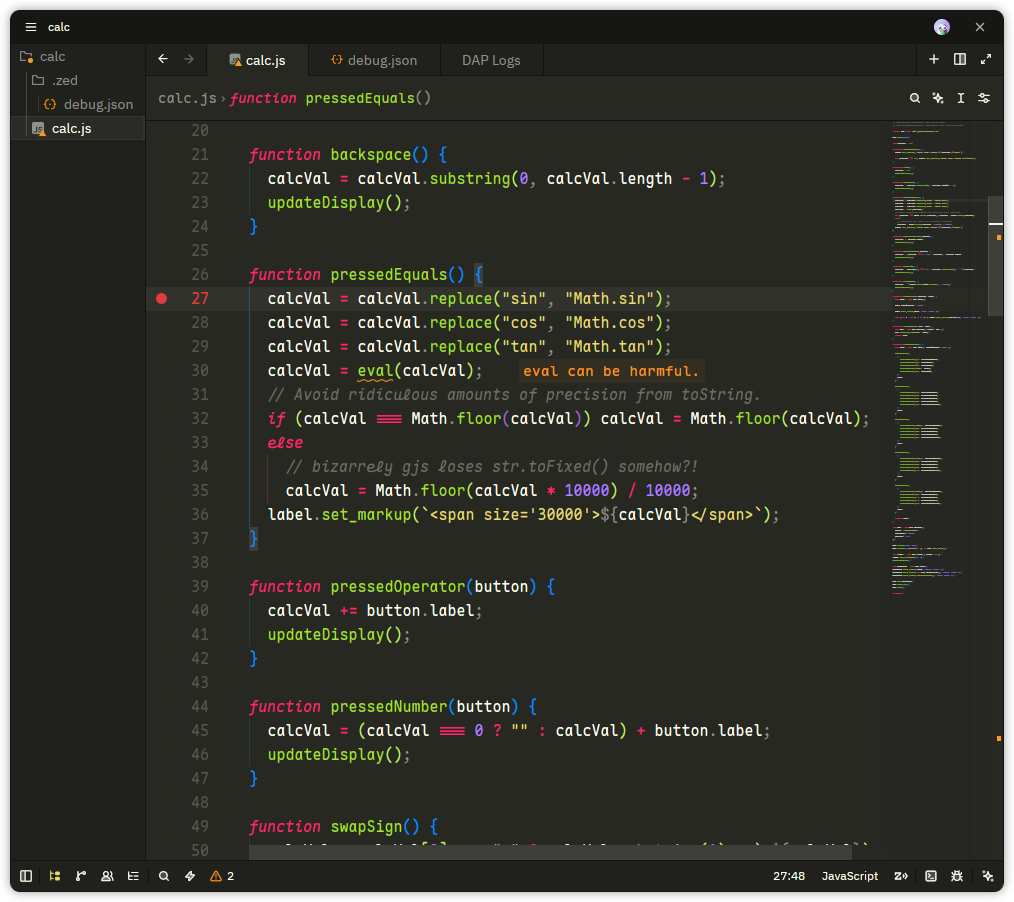Open edit prediction Zed icon menu
Image resolution: width=1014 pixels, height=902 pixels.
pos(901,876)
